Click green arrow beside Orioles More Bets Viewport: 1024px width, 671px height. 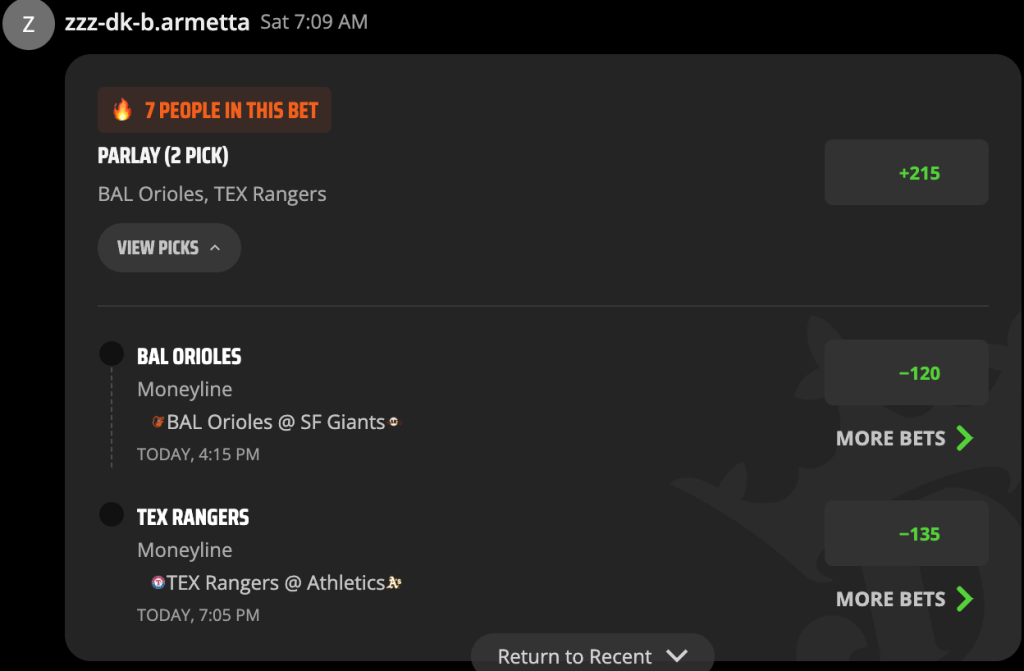point(965,438)
